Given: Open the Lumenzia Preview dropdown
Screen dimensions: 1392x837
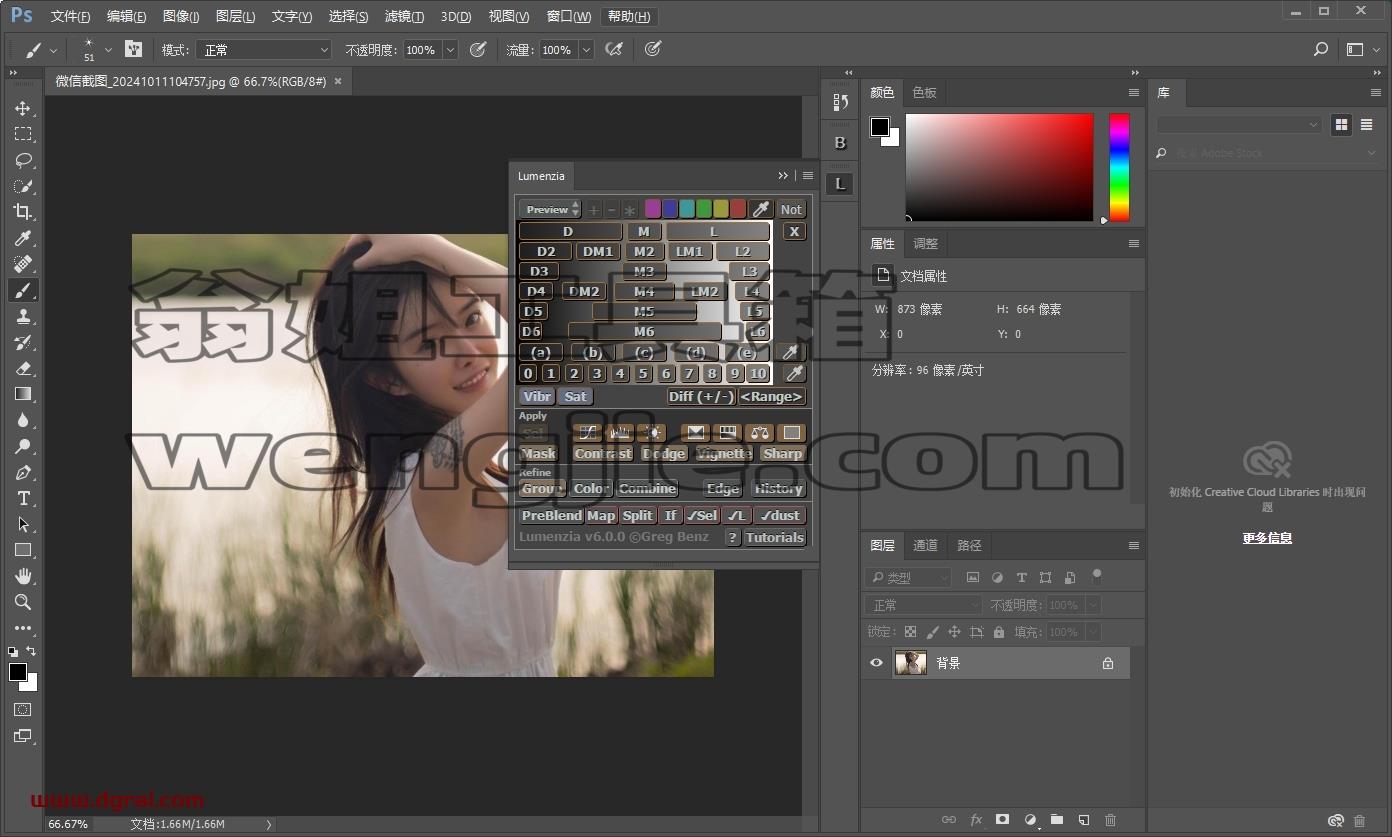Looking at the screenshot, I should 549,209.
